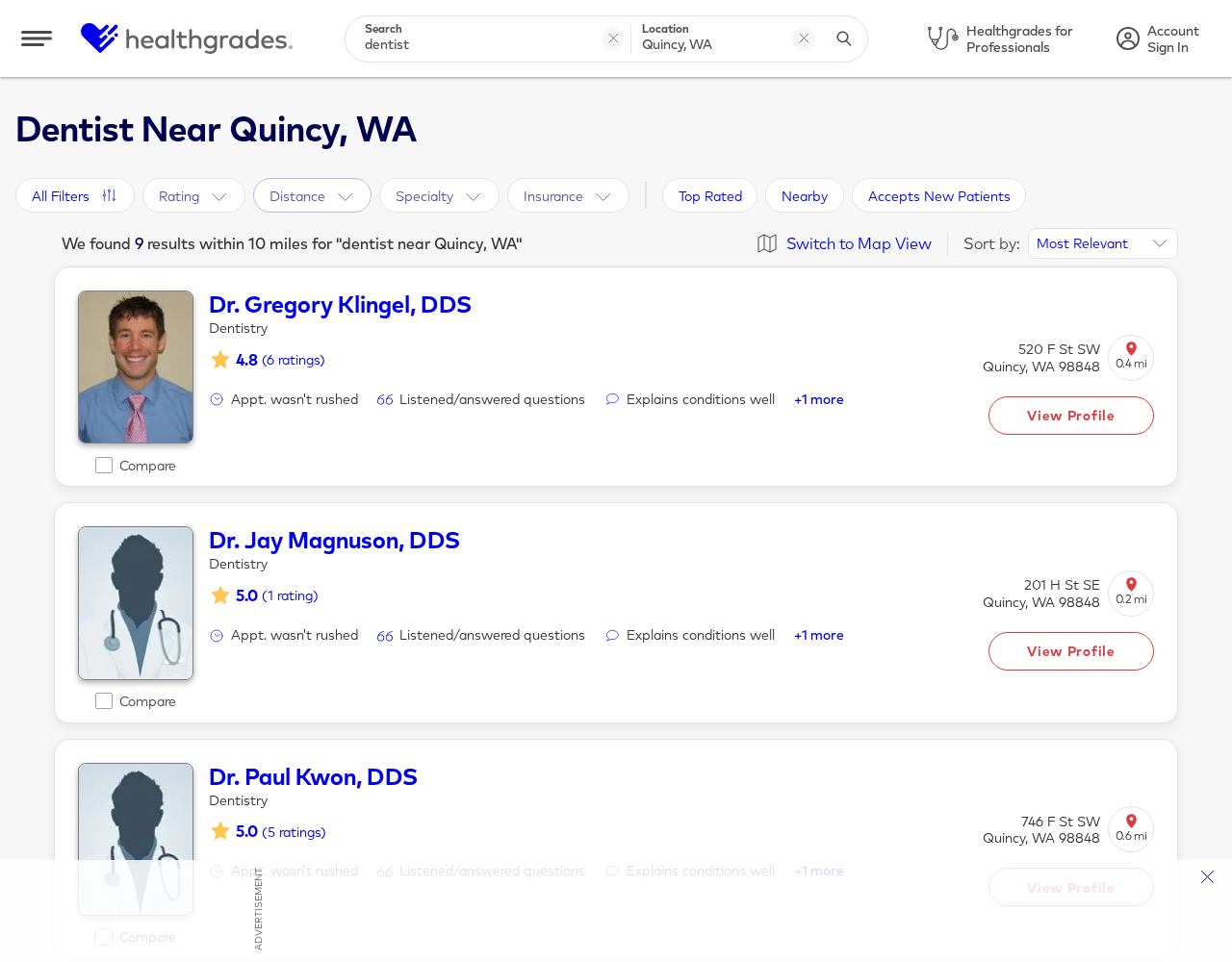Click the 746 F St SW address text
Viewport: 1232px width, 962px height.
pyautogui.click(x=1060, y=822)
